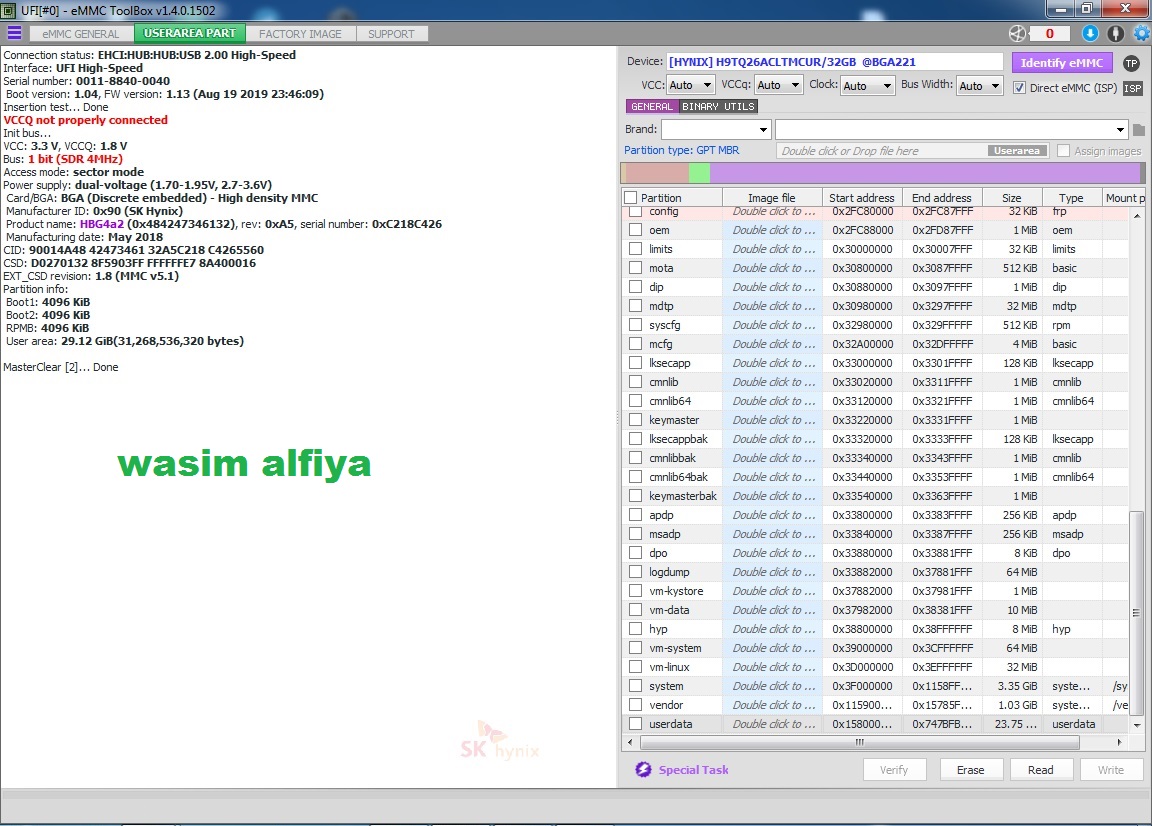
Task: Open the Brand dropdown list
Action: tap(716, 129)
